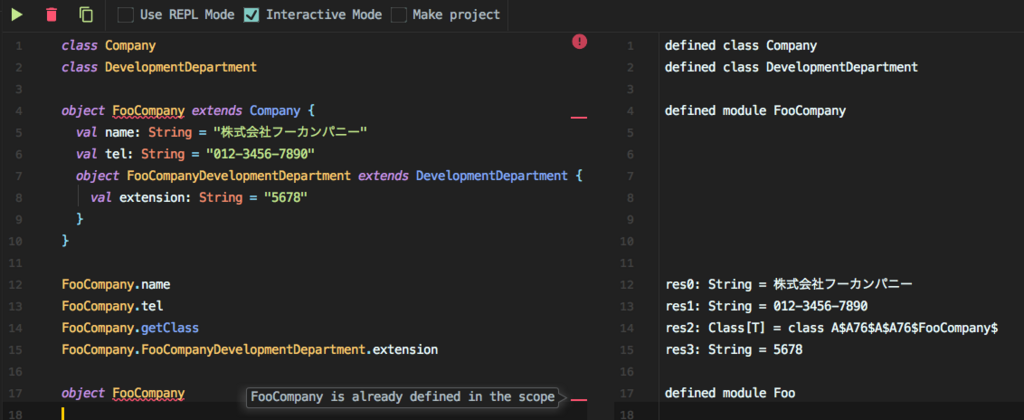Click the string "012-3456-7890" in the editor

(261, 154)
